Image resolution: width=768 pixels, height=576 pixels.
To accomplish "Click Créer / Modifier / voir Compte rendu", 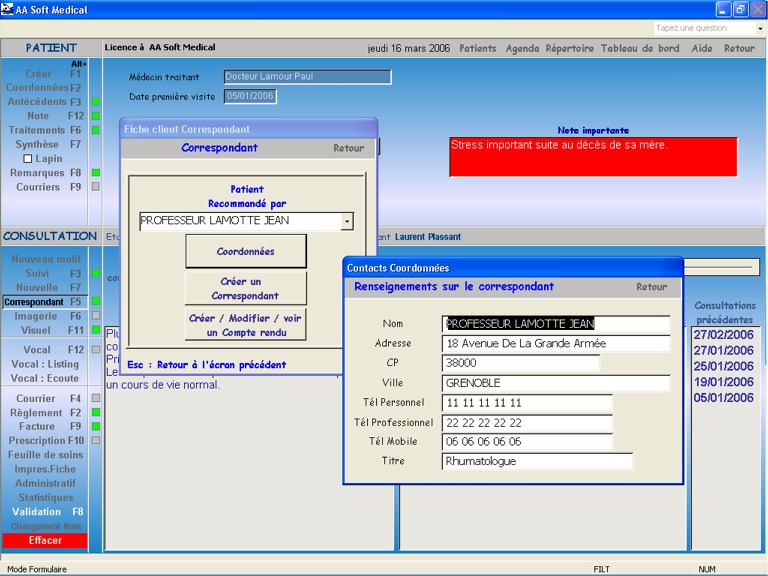I will (x=246, y=325).
